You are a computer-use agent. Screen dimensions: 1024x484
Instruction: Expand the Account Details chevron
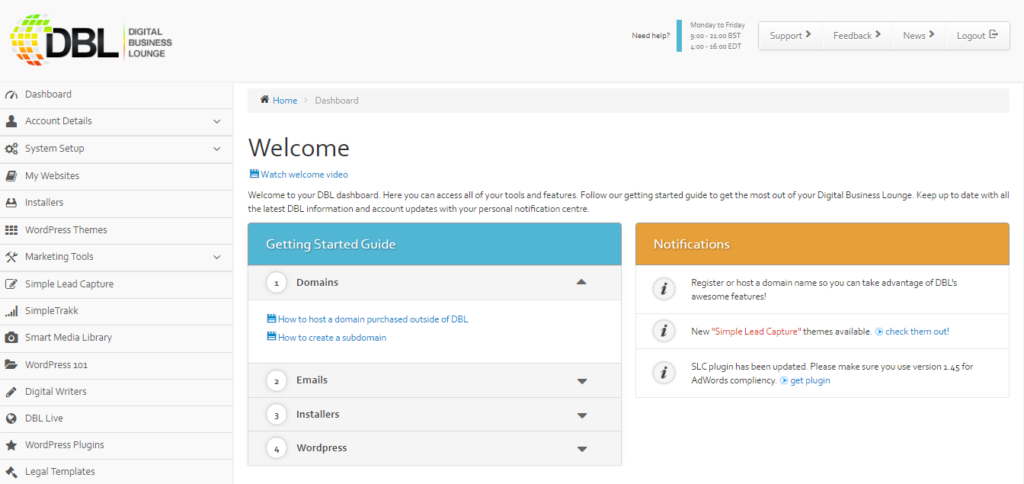217,121
